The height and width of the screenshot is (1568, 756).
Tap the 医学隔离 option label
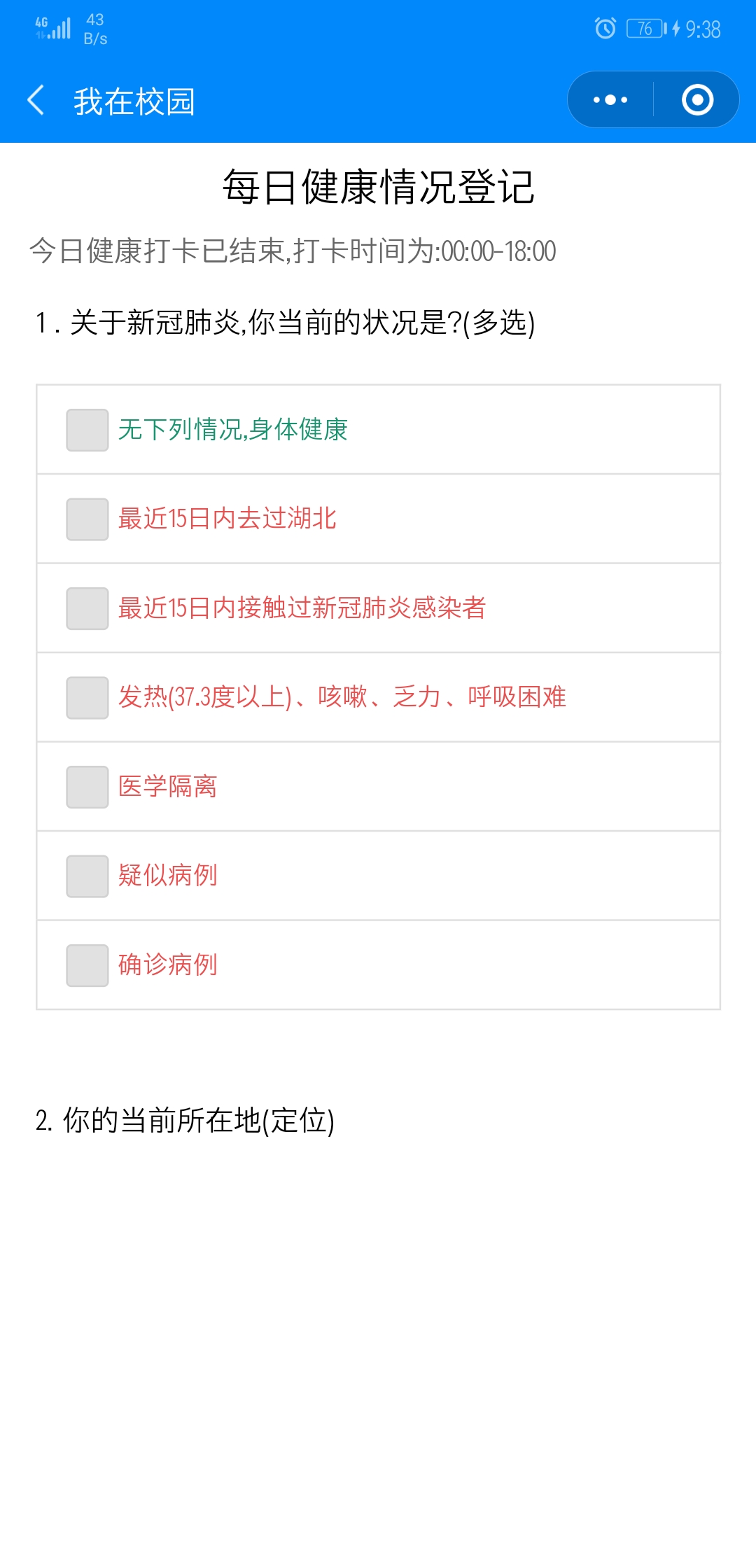click(168, 787)
